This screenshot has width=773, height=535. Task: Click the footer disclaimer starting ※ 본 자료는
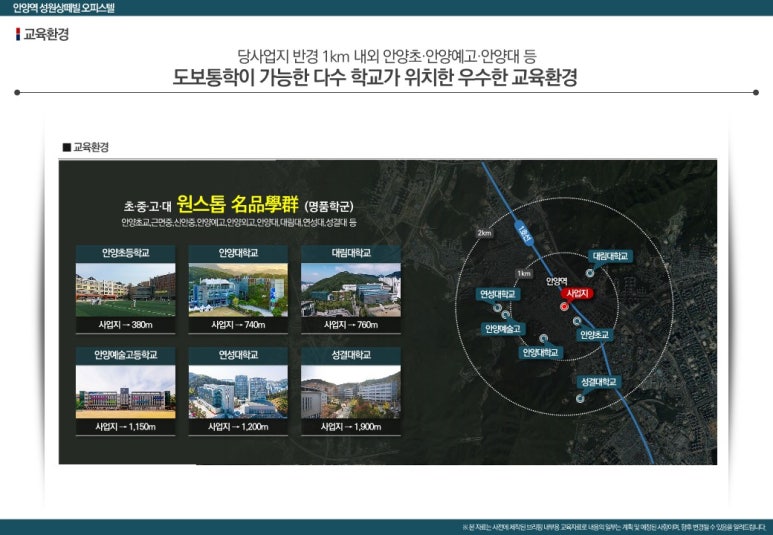pyautogui.click(x=616, y=527)
